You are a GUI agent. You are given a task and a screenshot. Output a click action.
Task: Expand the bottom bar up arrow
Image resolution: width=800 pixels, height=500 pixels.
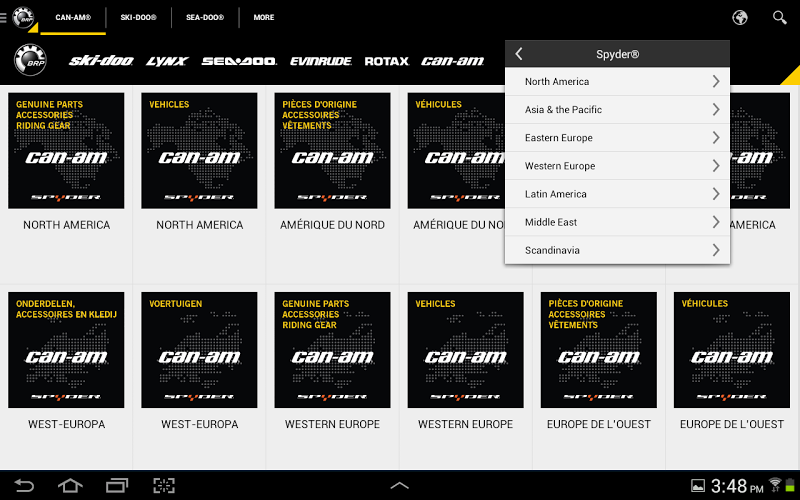coord(399,486)
